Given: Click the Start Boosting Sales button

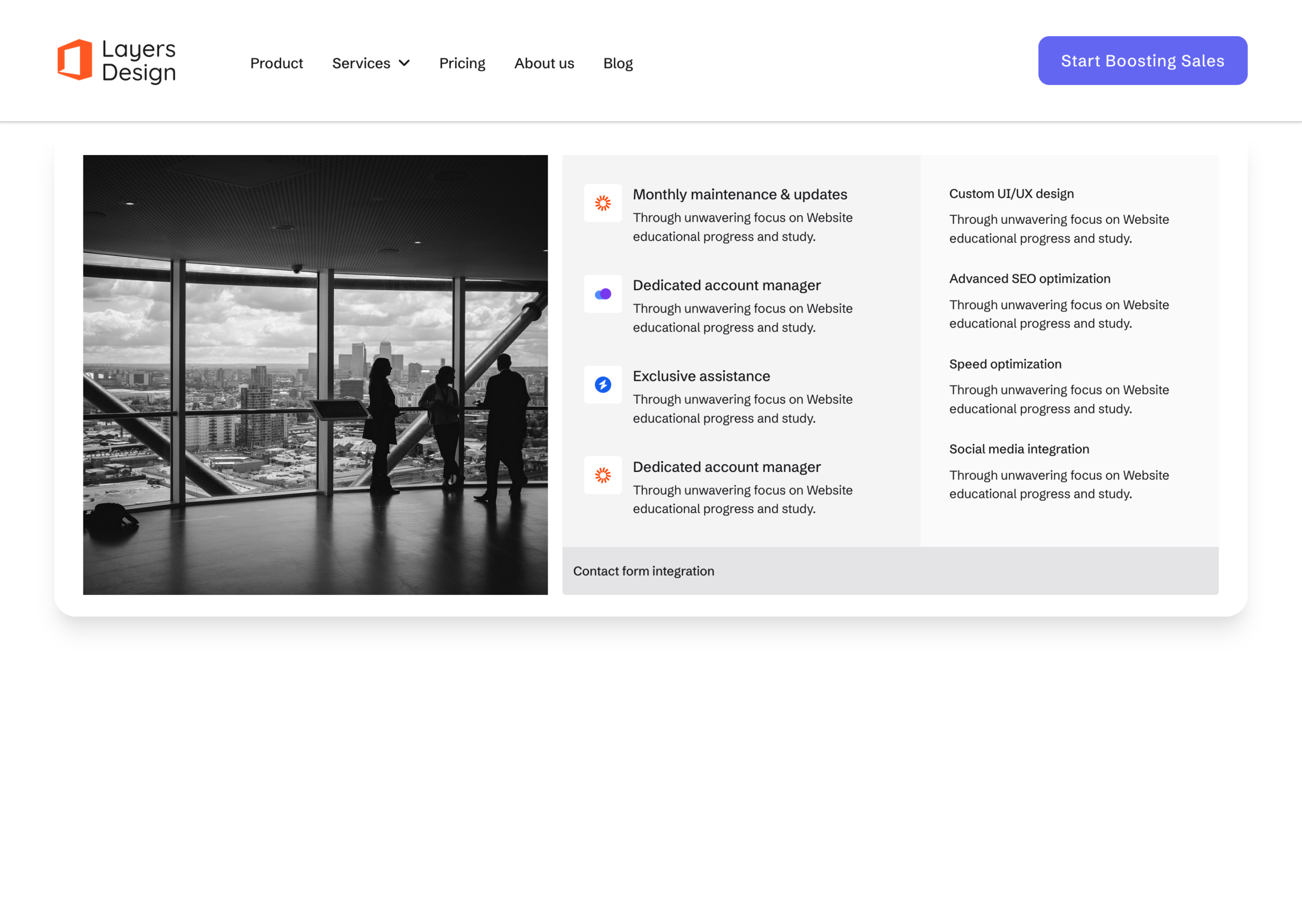Looking at the screenshot, I should pos(1143,61).
